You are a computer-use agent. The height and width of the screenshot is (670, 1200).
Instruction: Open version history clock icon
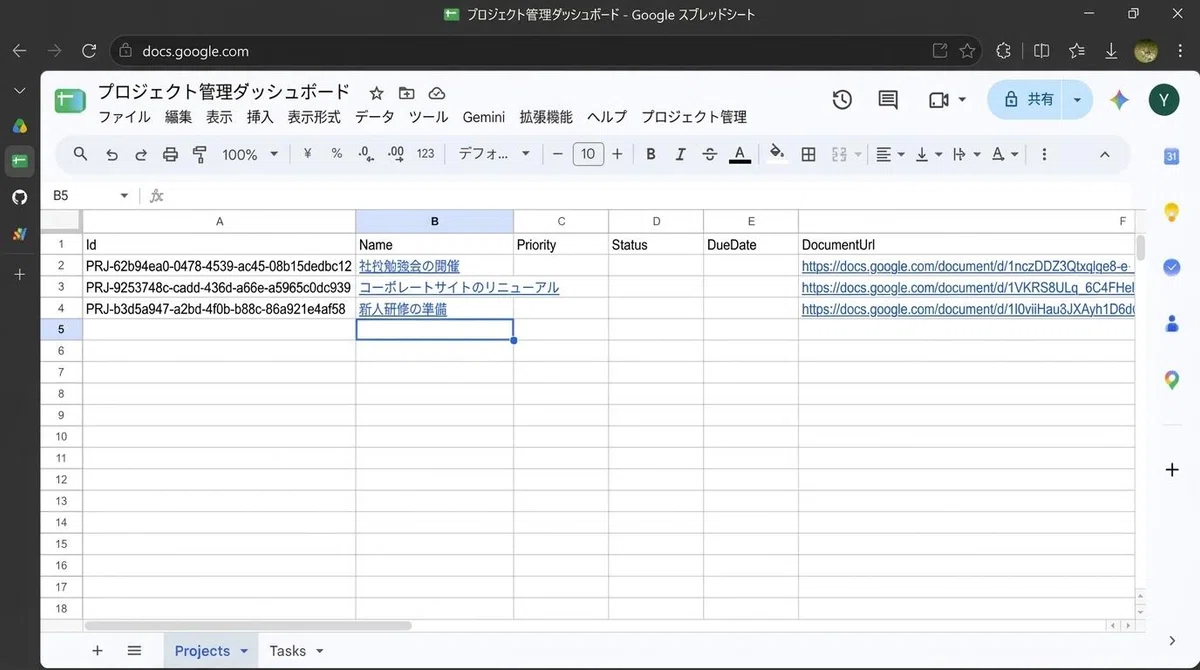pos(842,99)
